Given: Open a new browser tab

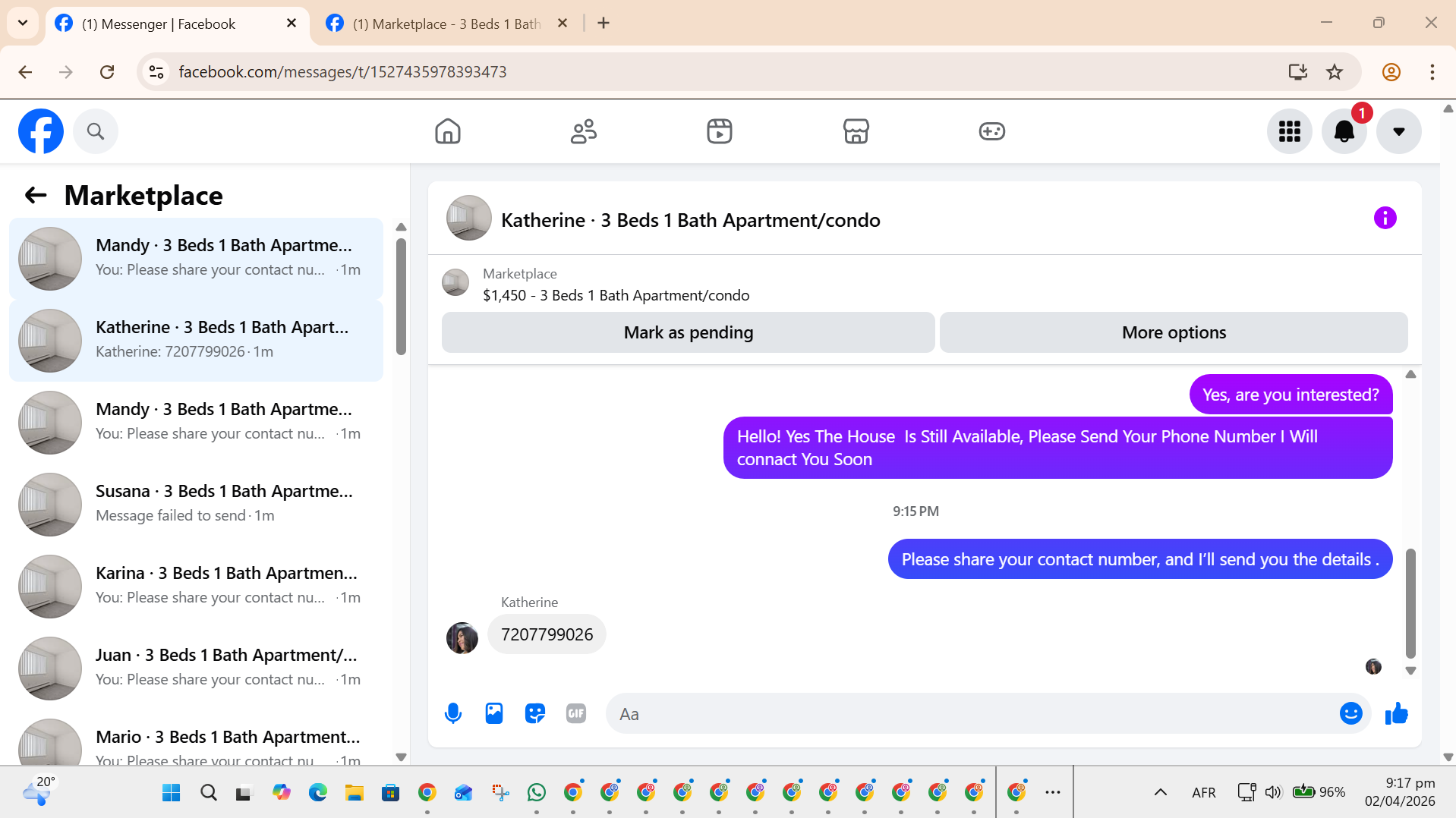Looking at the screenshot, I should tap(604, 24).
